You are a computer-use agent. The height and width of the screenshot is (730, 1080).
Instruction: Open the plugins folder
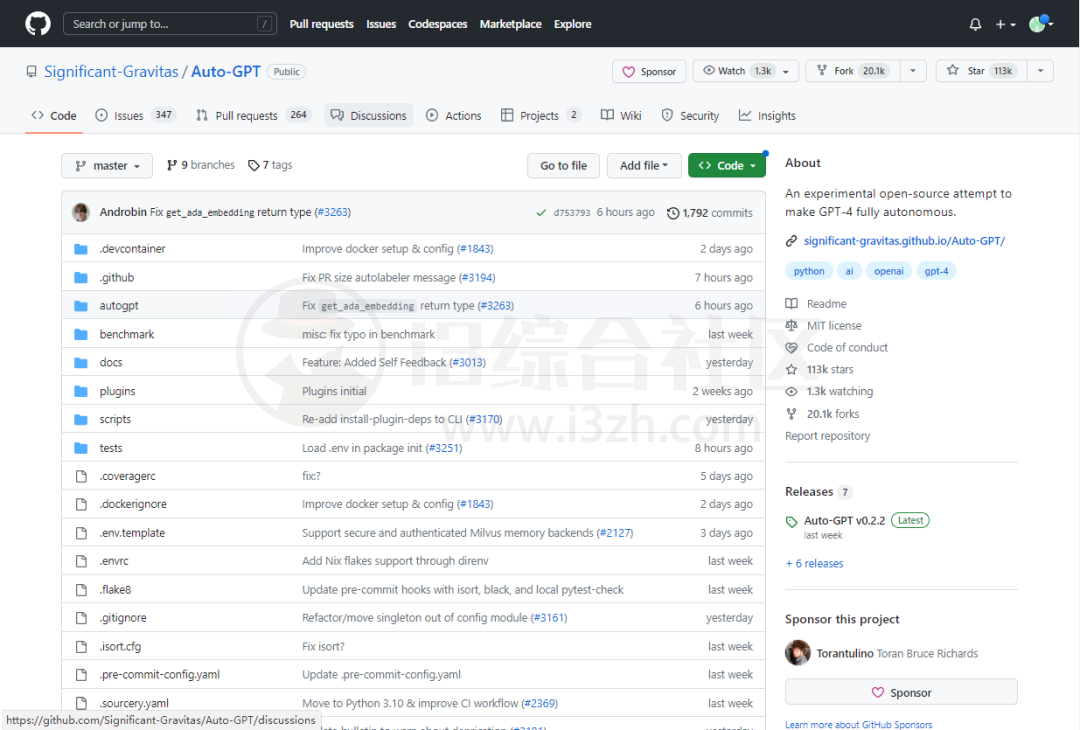(x=117, y=391)
